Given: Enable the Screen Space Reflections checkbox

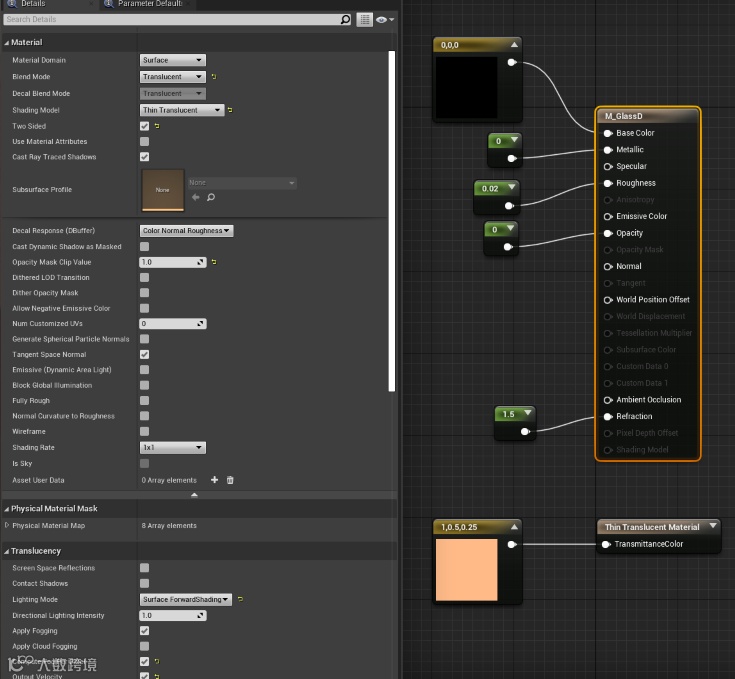Looking at the screenshot, I should pos(144,568).
